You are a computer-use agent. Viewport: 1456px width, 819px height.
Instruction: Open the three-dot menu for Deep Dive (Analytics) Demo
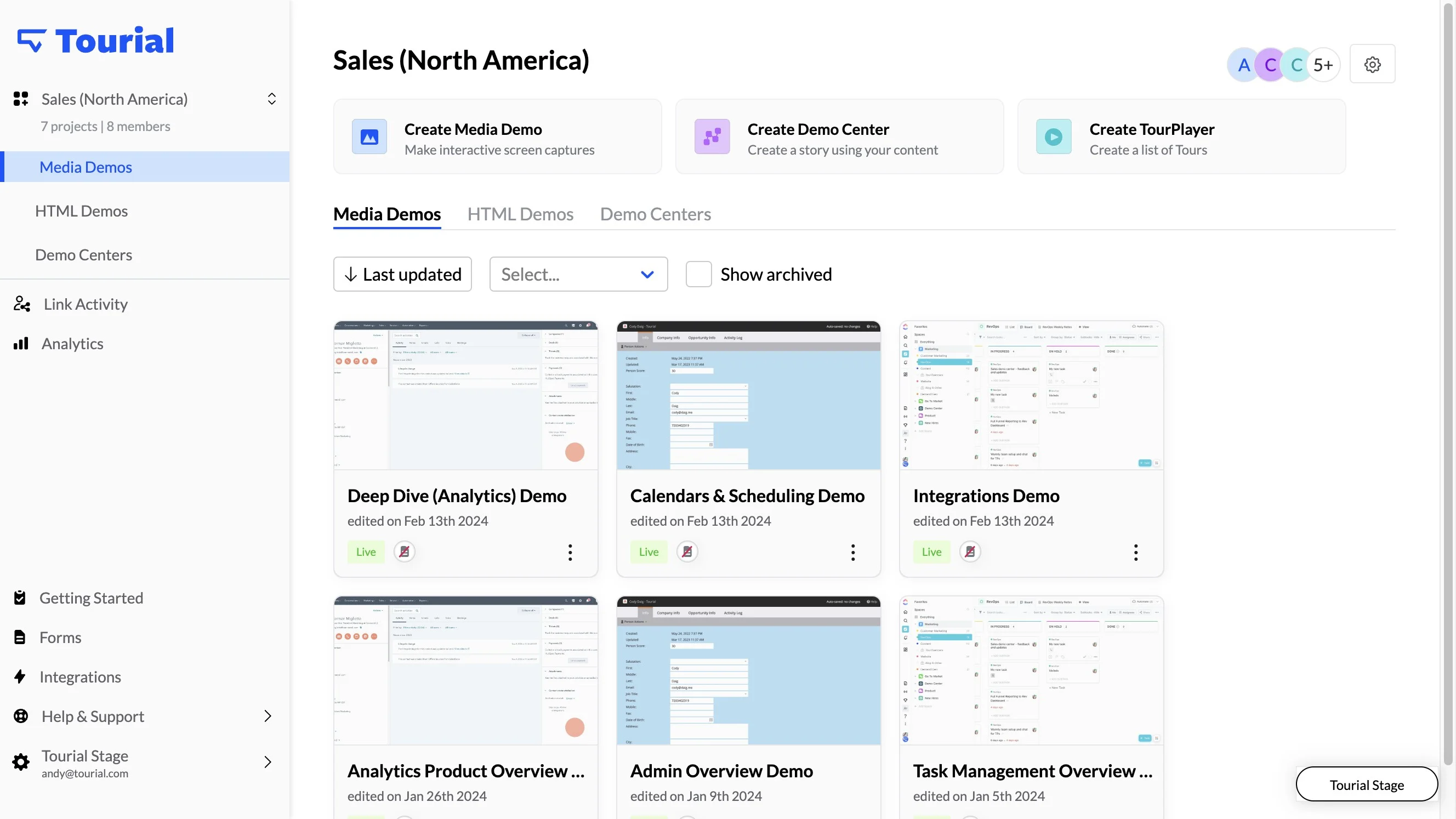click(570, 552)
